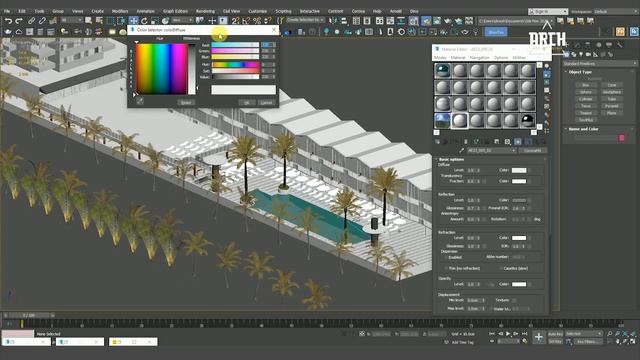
Task: Click the pink object color swatch
Action: (x=622, y=138)
